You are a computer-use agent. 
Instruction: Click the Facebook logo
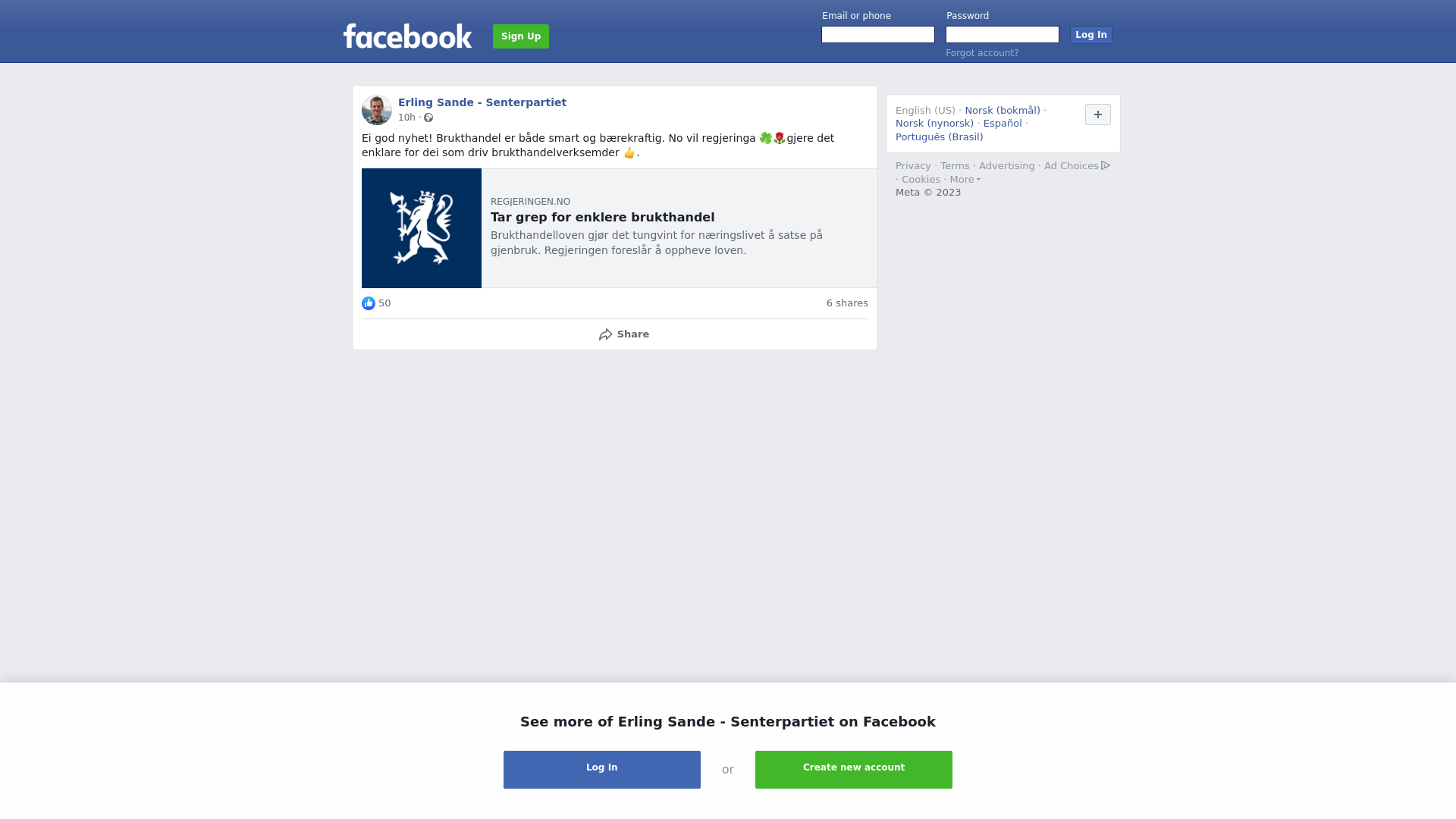tap(407, 36)
